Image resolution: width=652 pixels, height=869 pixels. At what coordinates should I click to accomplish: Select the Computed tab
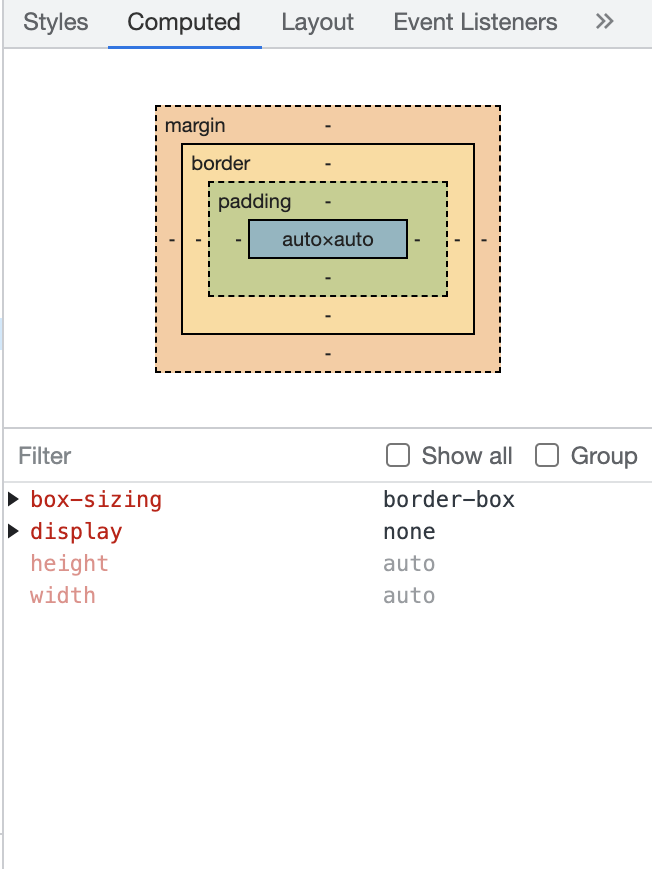pyautogui.click(x=184, y=22)
